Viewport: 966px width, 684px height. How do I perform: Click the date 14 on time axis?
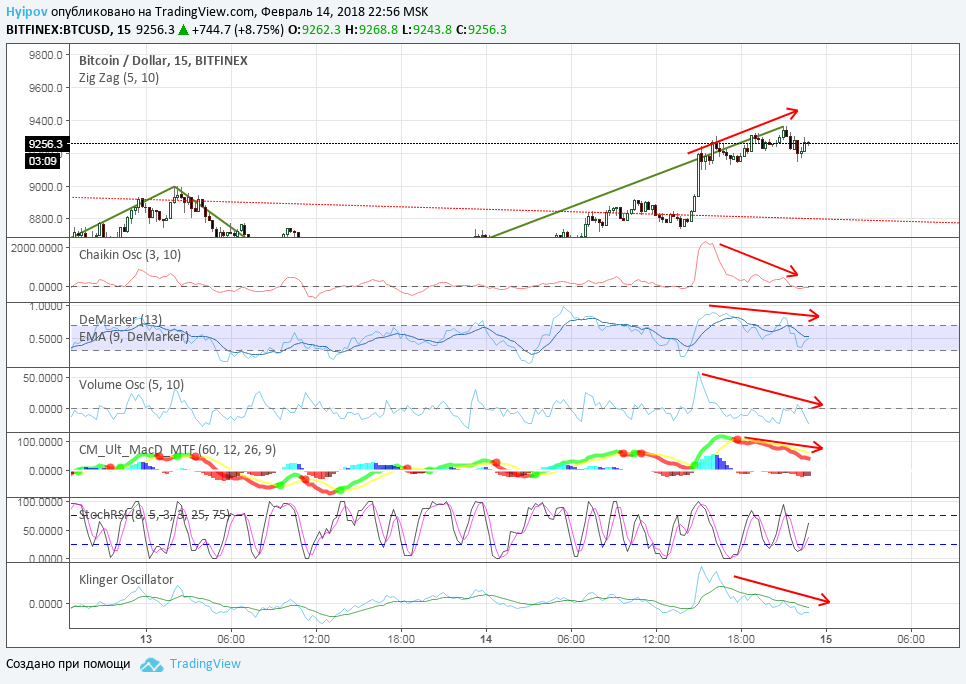tap(486, 638)
